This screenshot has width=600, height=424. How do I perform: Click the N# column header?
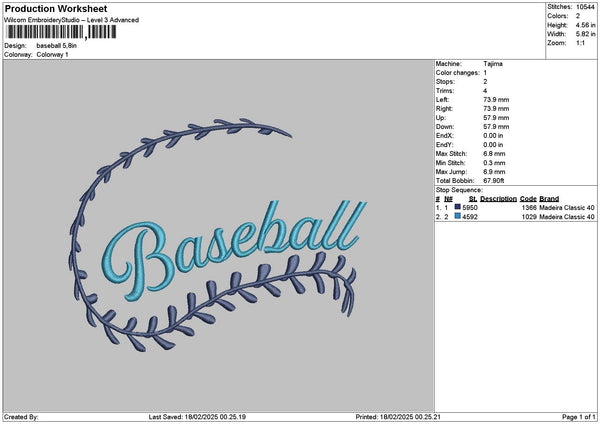click(x=449, y=198)
